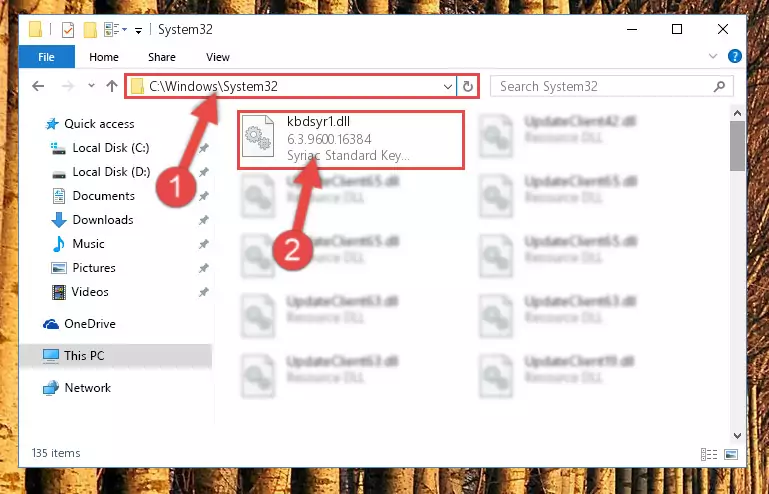Viewport: 769px width, 494px height.
Task: Open Local Disk (C:) in sidebar
Action: [x=111, y=148]
